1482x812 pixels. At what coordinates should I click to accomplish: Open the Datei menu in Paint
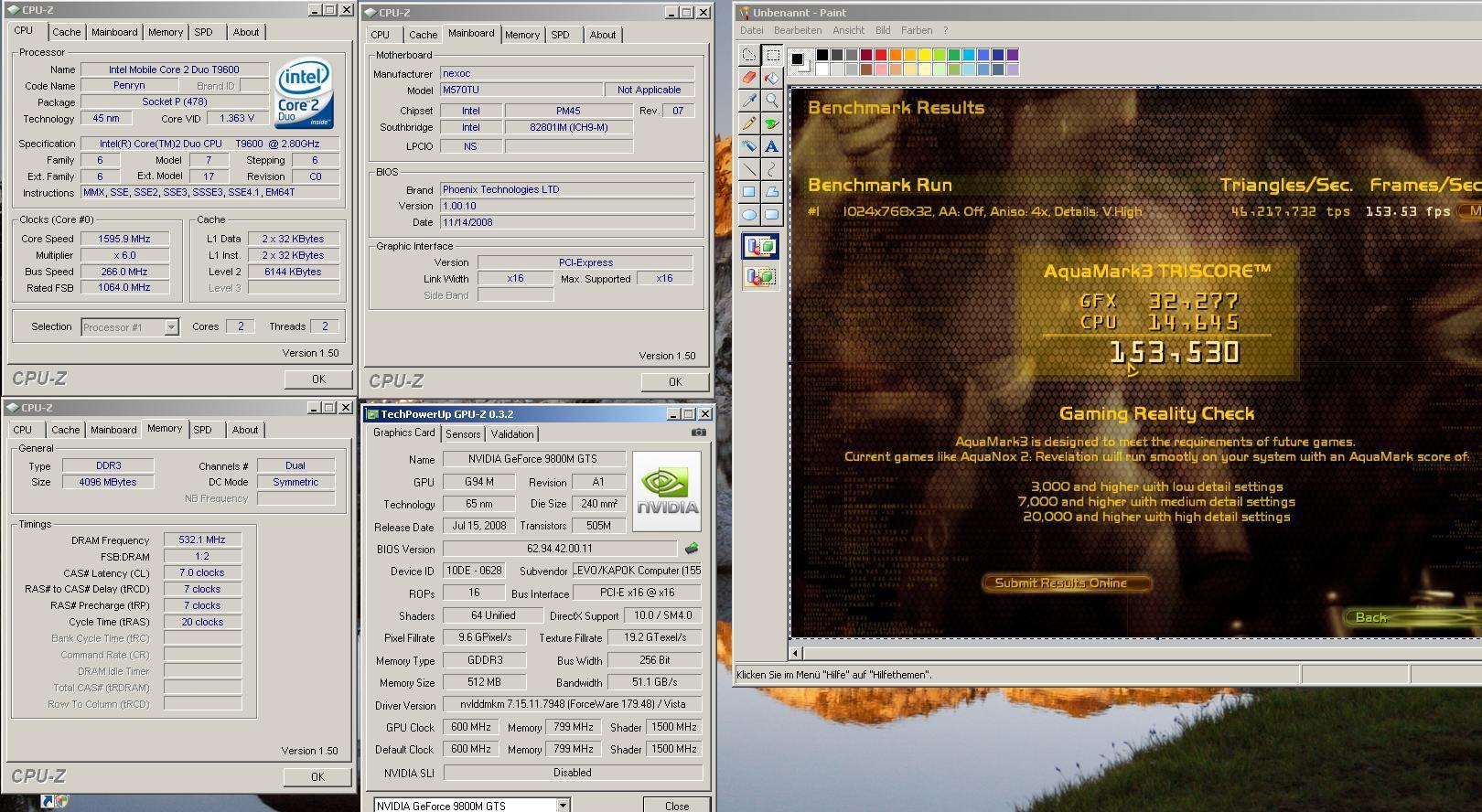[x=751, y=30]
